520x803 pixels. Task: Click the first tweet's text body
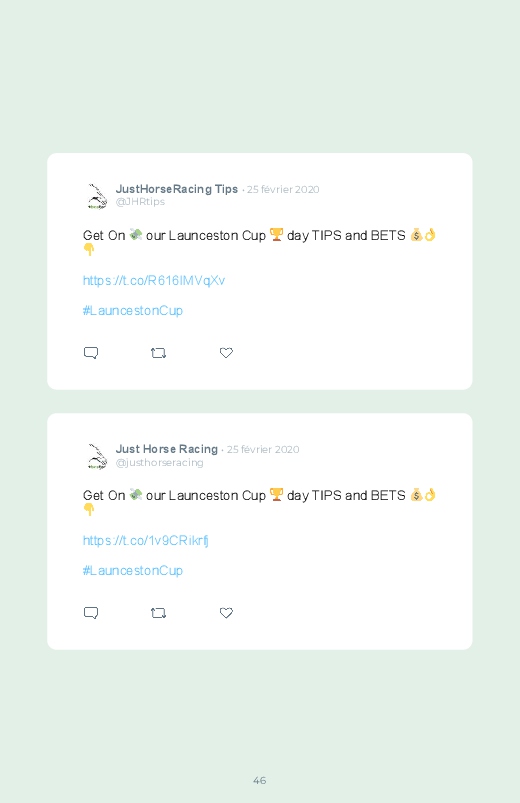click(x=259, y=242)
